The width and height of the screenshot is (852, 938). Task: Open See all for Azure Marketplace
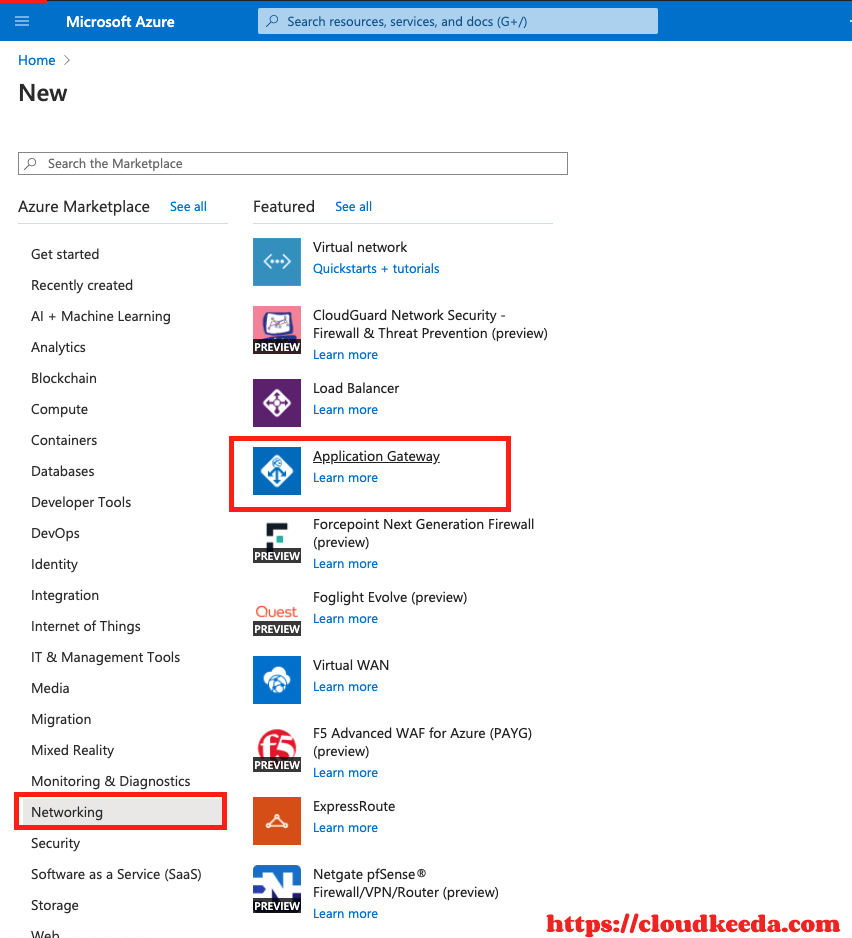click(188, 206)
